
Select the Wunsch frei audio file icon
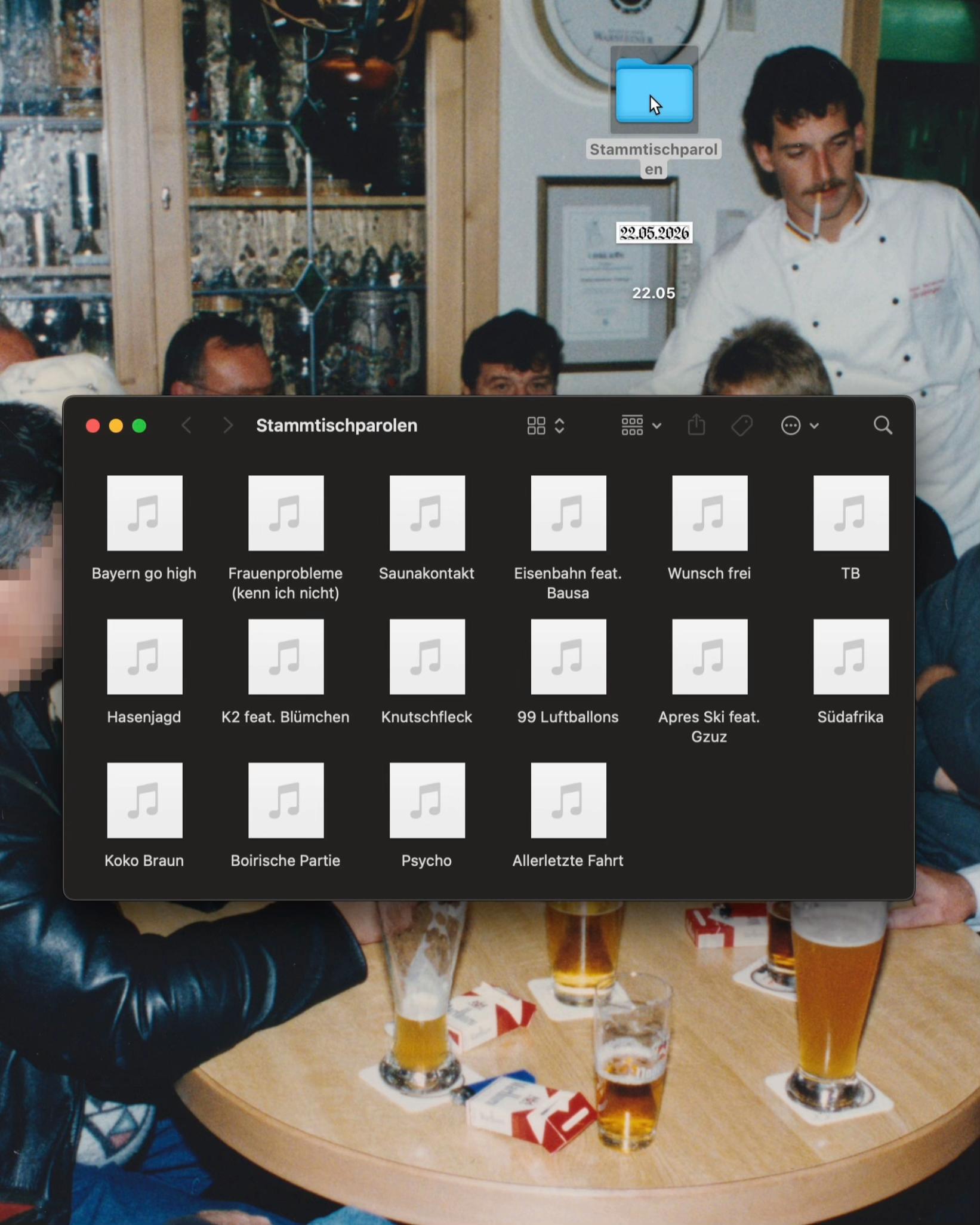tap(710, 513)
